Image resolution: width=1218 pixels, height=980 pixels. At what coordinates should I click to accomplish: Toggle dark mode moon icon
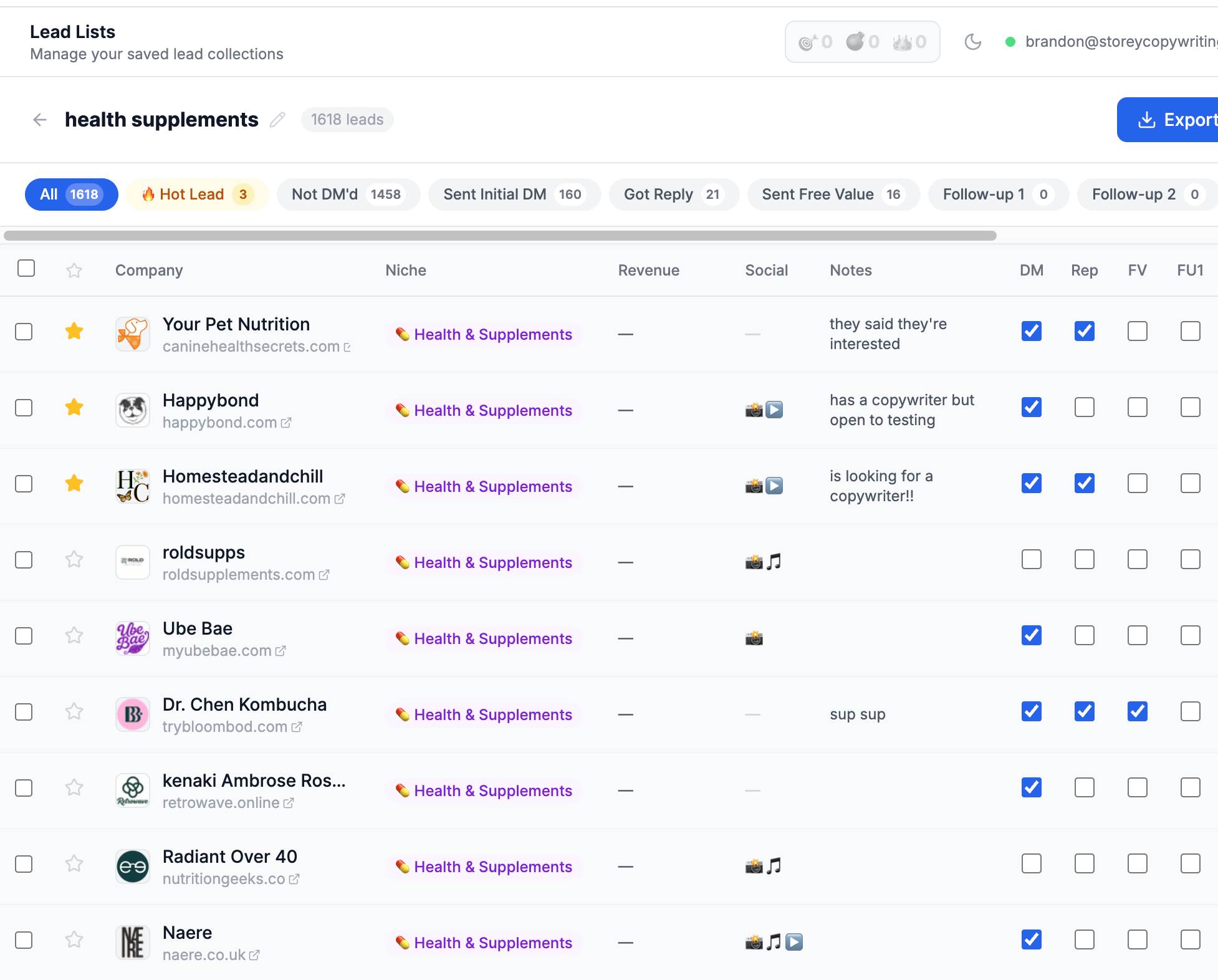972,42
